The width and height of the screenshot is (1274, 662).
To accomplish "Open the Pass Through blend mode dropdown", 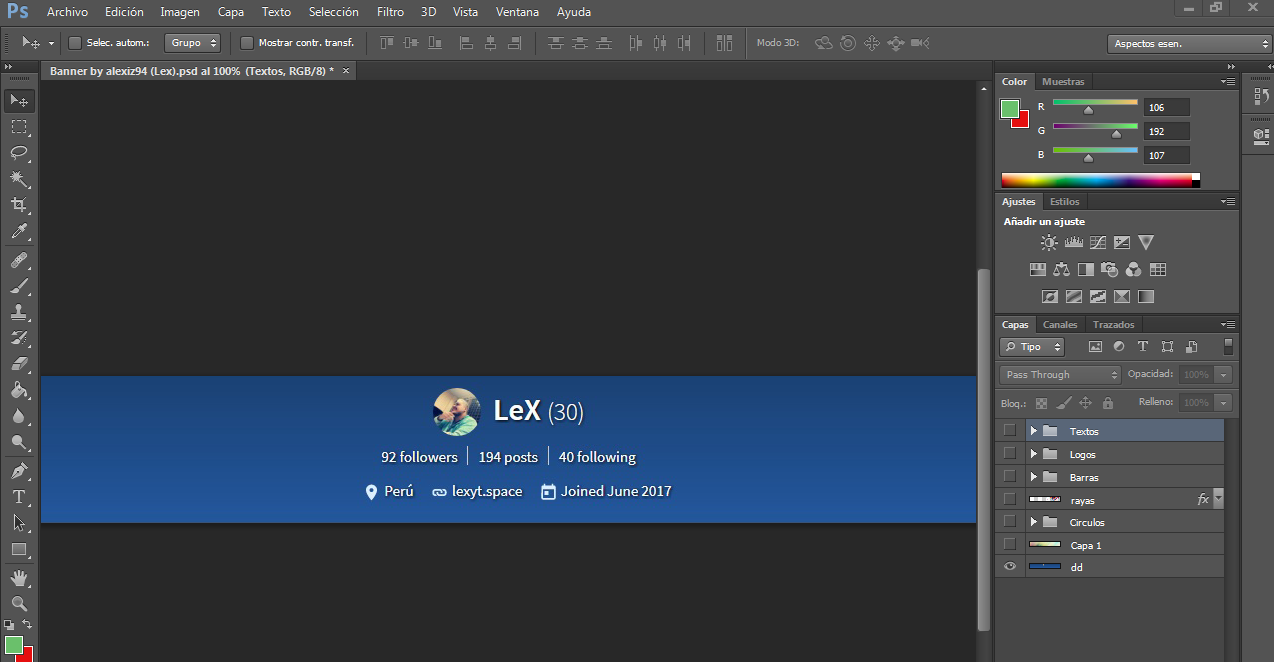I will (1060, 375).
